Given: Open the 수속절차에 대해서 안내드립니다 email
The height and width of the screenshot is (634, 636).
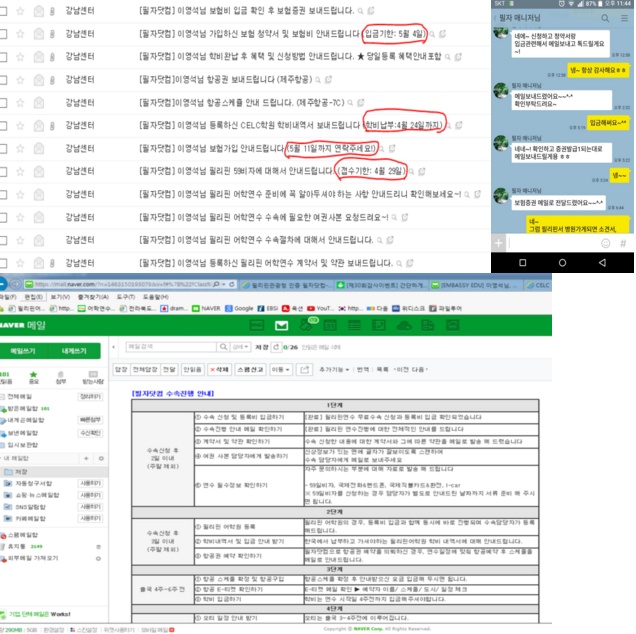Looking at the screenshot, I should click(256, 240).
